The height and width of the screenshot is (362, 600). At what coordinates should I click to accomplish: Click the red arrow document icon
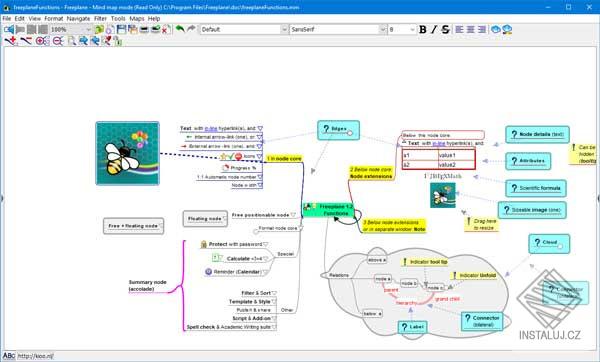(x=106, y=41)
